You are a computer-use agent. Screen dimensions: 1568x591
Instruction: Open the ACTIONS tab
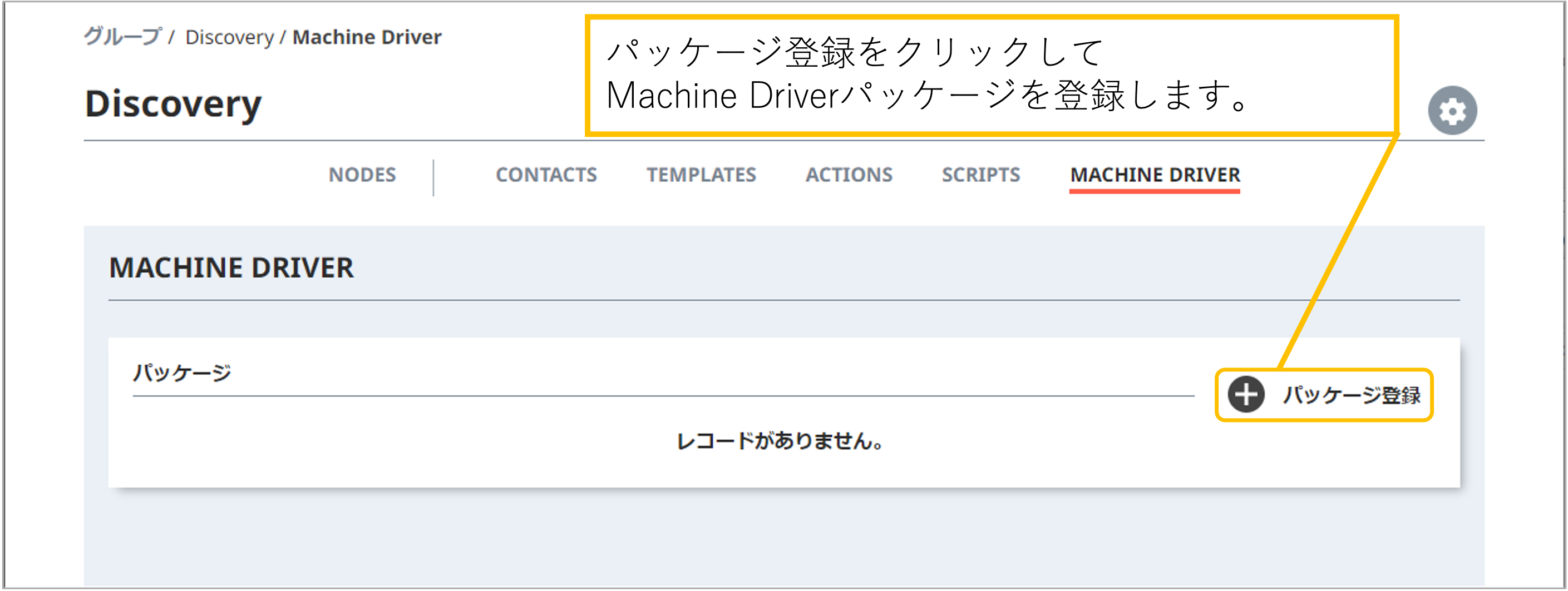(849, 175)
